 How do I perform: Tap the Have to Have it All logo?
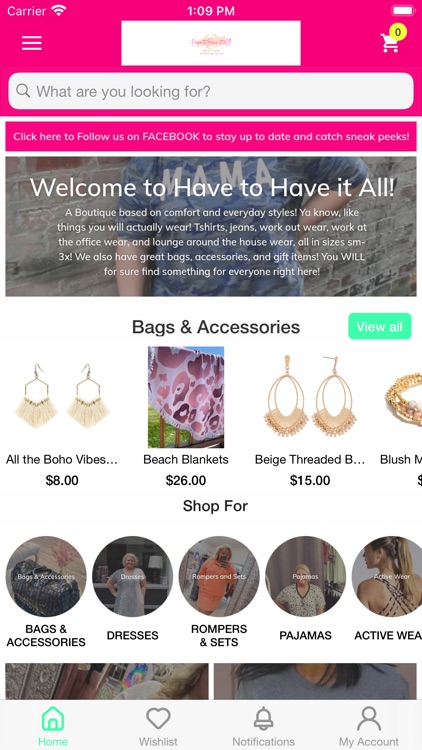coord(211,43)
